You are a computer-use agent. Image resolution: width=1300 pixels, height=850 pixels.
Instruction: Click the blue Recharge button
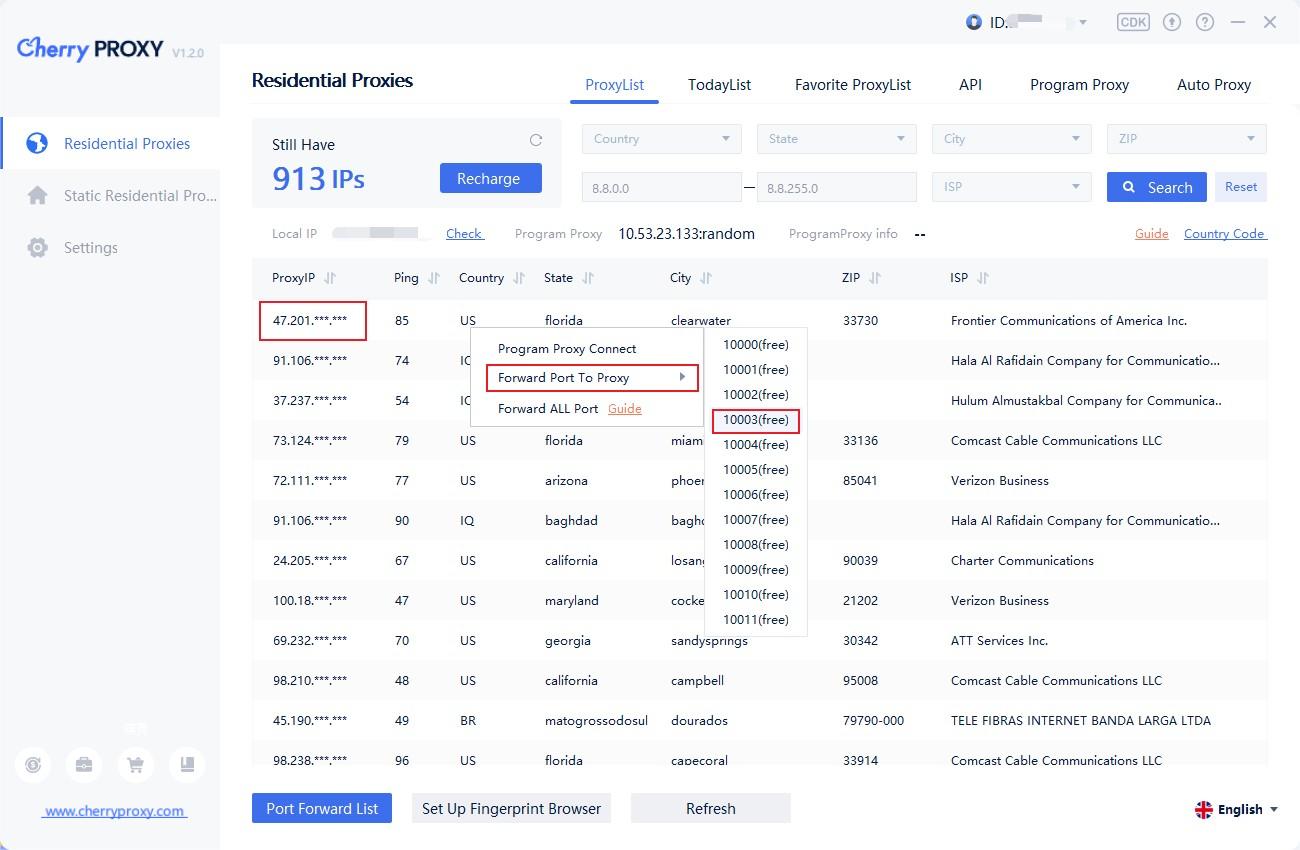489,178
